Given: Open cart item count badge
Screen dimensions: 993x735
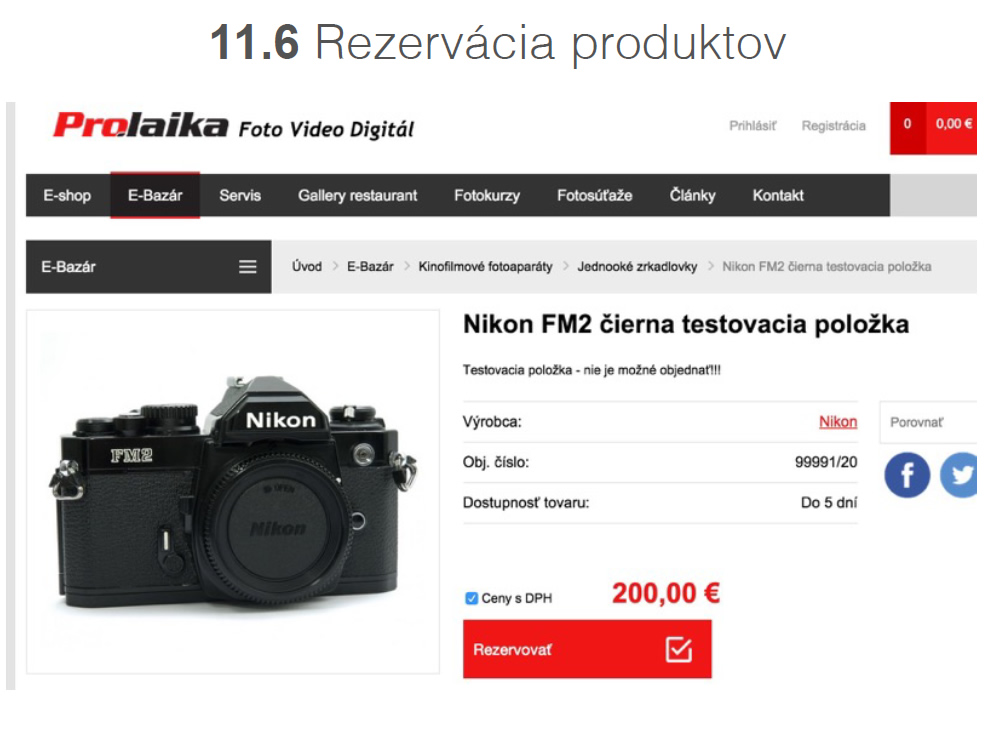Looking at the screenshot, I should tap(908, 125).
